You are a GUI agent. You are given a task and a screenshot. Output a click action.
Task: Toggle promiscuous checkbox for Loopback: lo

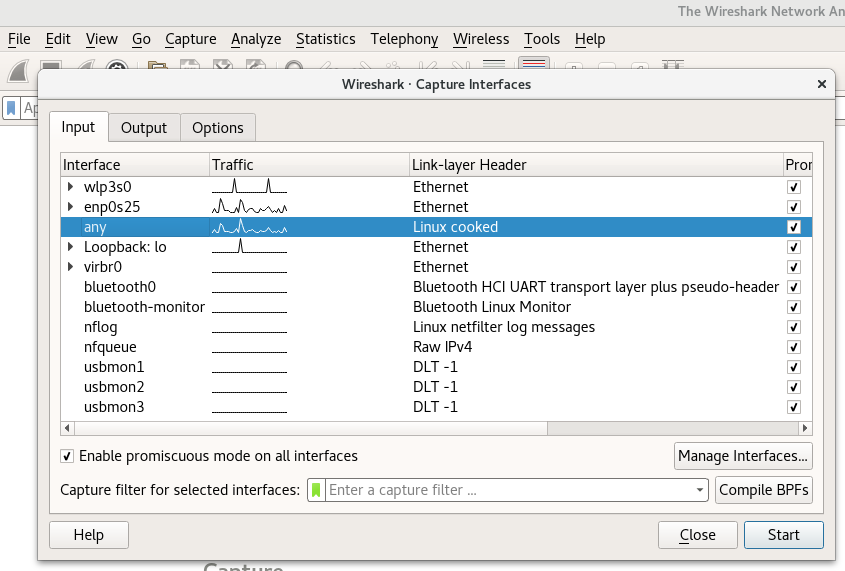pyautogui.click(x=793, y=247)
